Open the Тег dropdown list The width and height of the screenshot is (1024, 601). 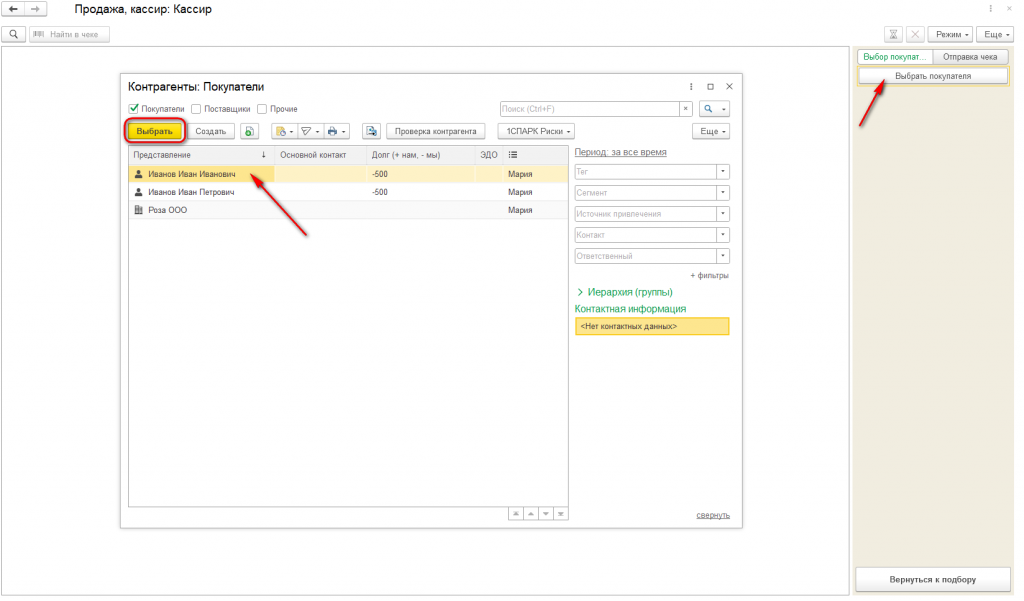(x=723, y=172)
